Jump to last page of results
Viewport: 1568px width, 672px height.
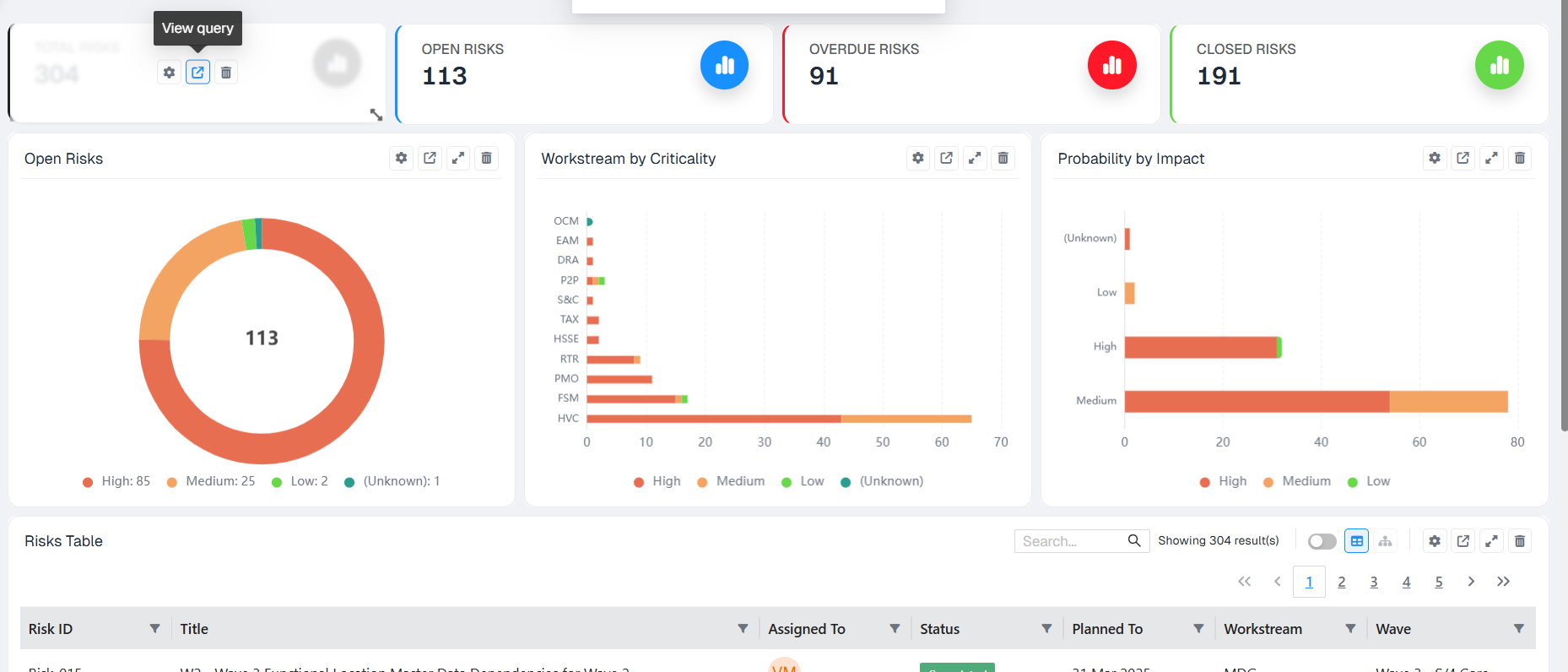click(1503, 582)
